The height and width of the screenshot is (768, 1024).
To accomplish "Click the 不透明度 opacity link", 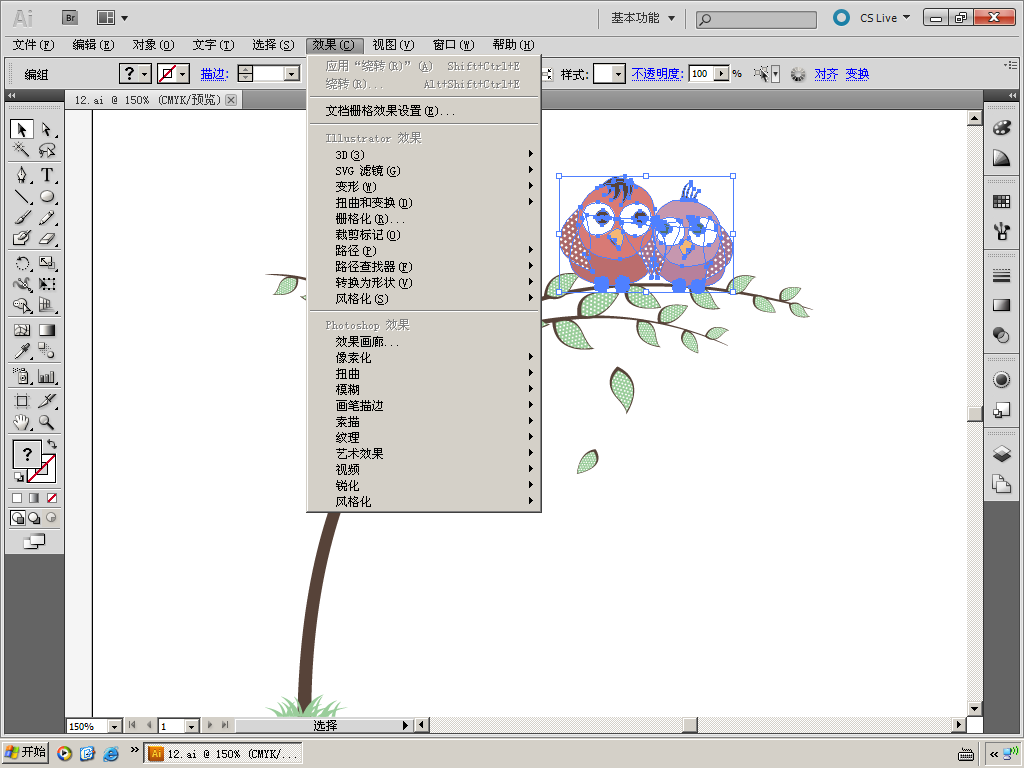I will coord(657,74).
